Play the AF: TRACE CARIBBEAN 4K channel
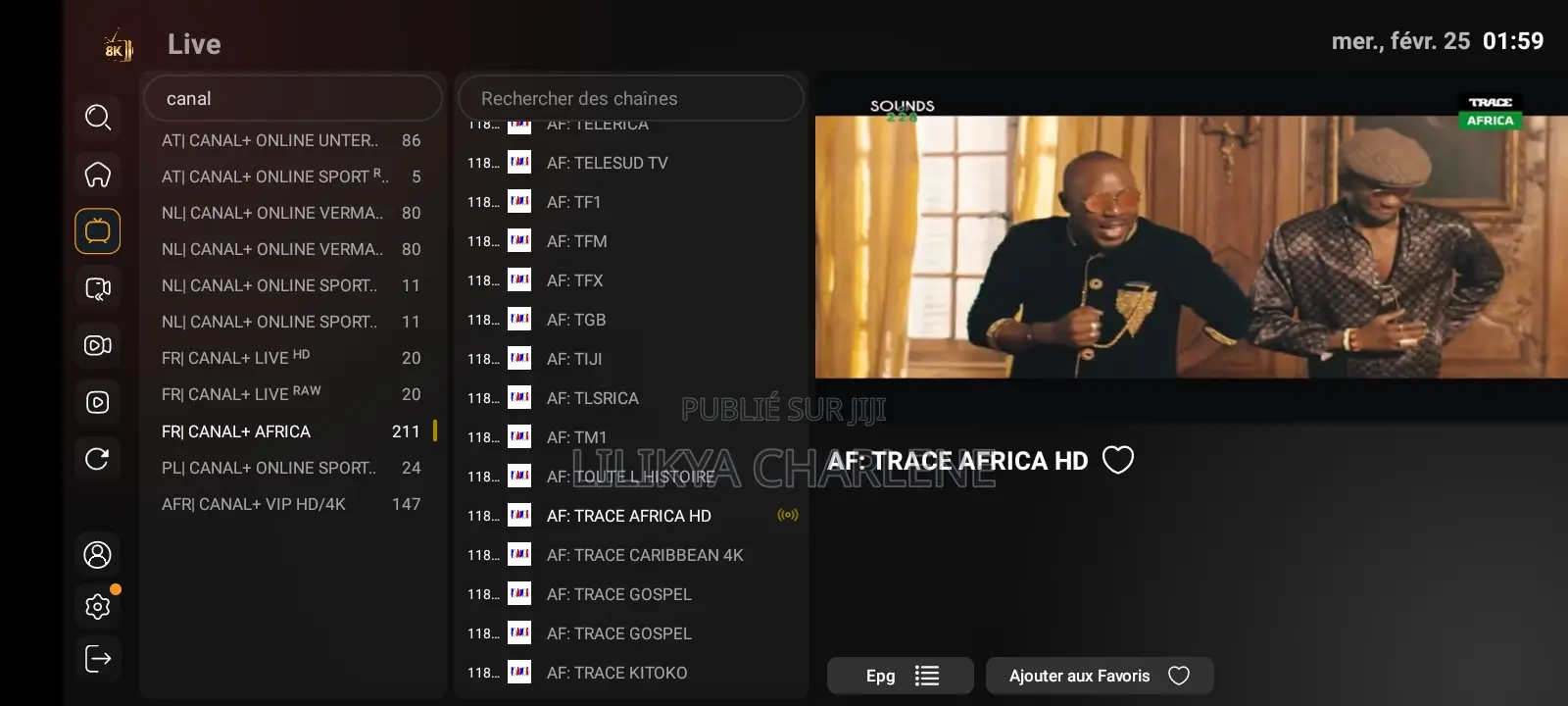The height and width of the screenshot is (706, 1568). [644, 555]
